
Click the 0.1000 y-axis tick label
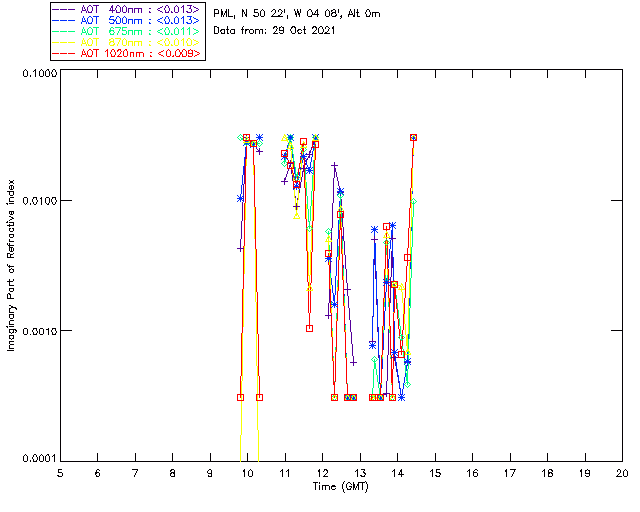[38, 74]
